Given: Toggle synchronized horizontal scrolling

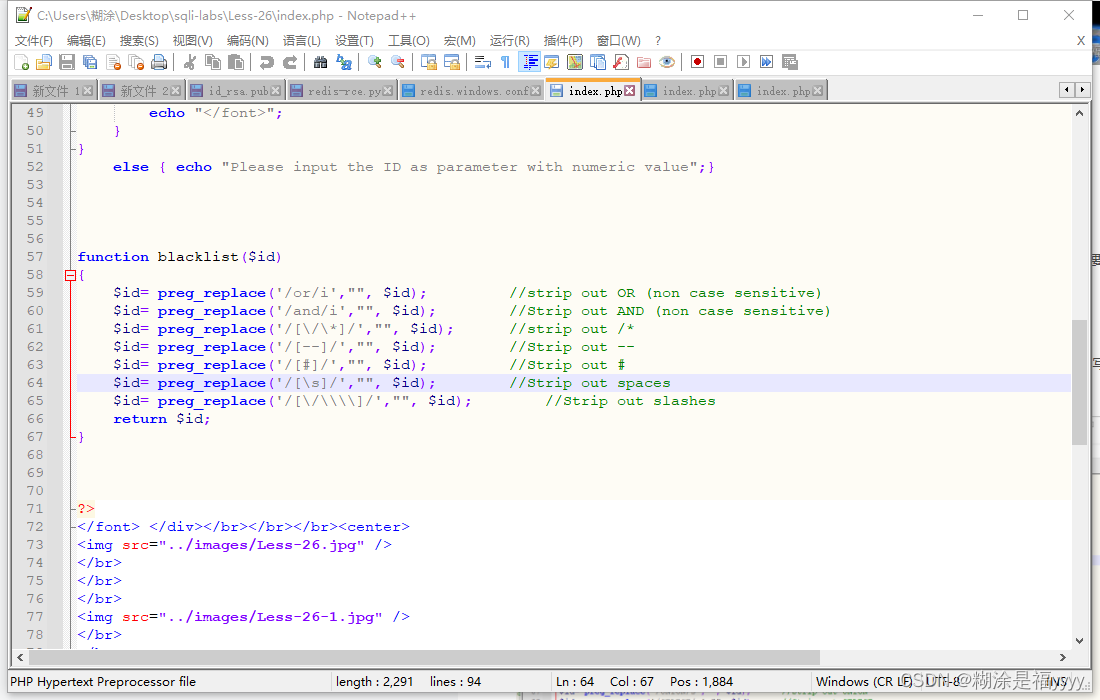Looking at the screenshot, I should tap(452, 62).
